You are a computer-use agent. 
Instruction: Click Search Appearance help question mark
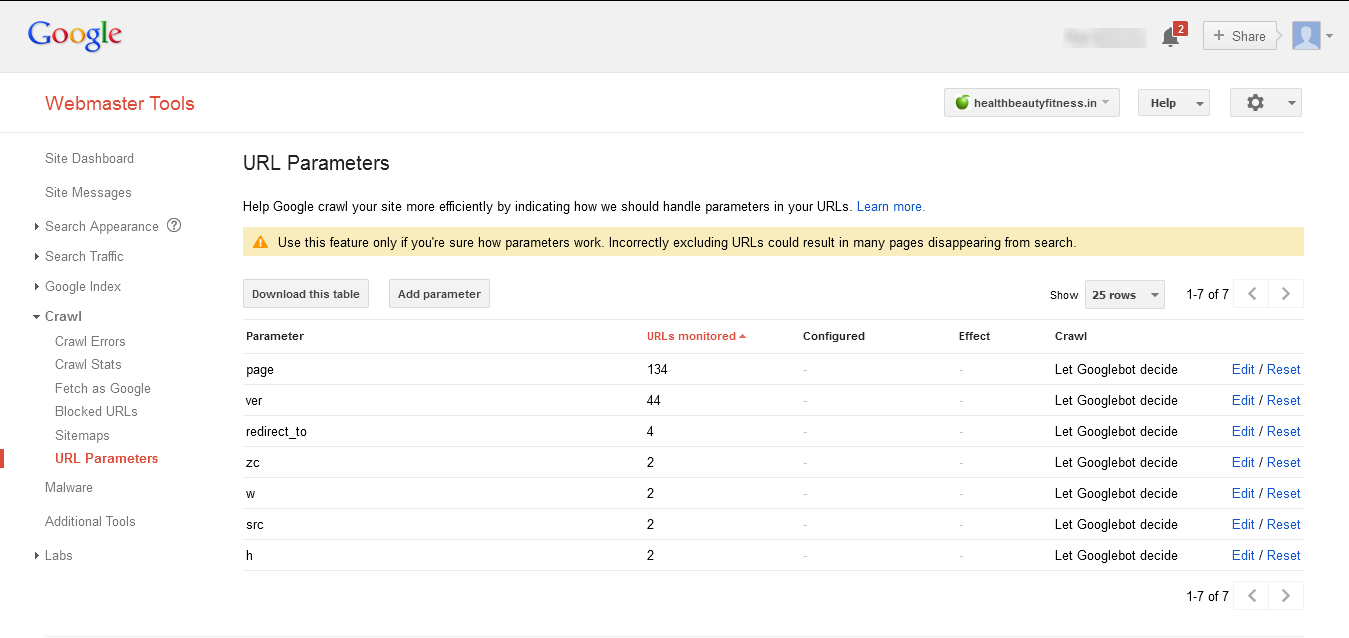[174, 226]
